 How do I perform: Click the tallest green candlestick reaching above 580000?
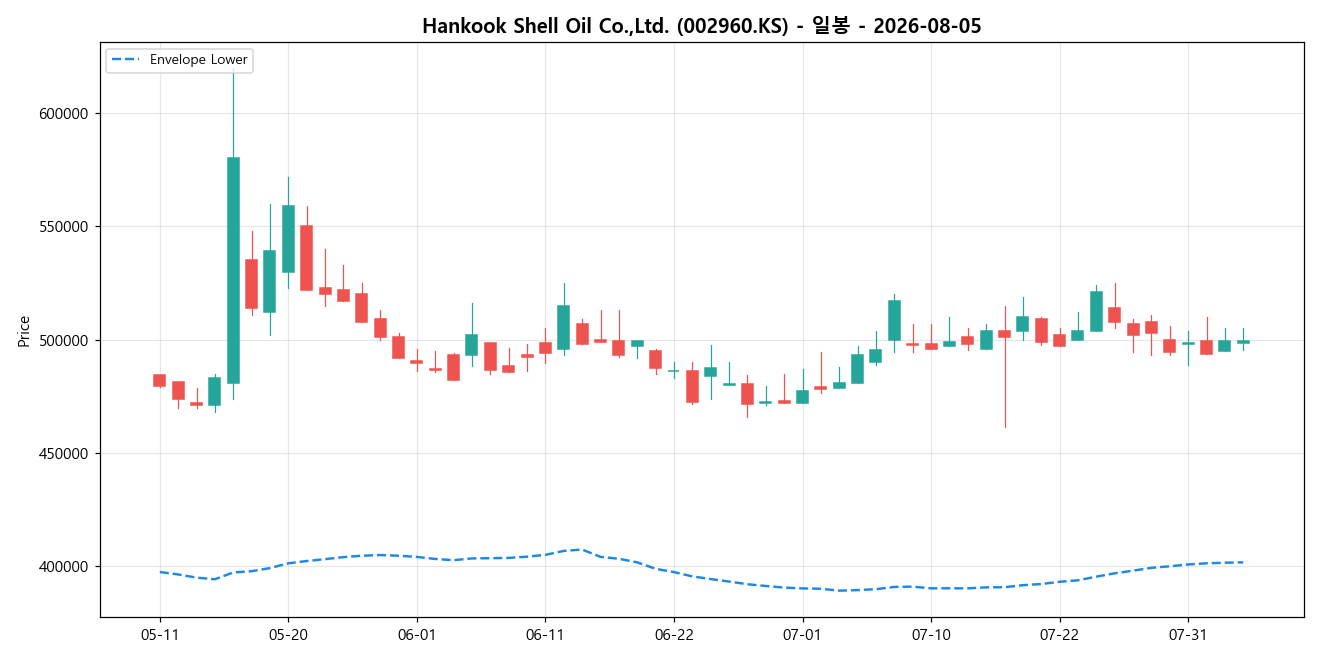[x=233, y=270]
